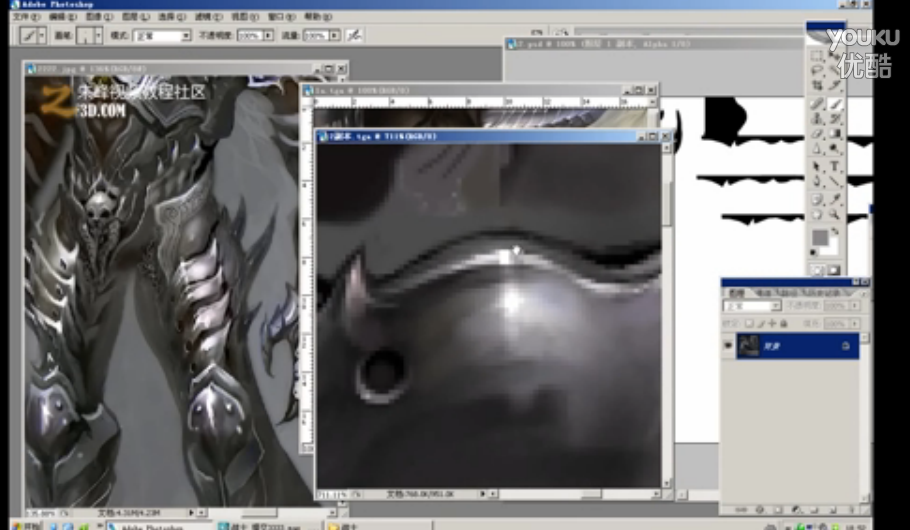910x530 pixels.
Task: Select the Healing Brush tool
Action: [x=818, y=104]
